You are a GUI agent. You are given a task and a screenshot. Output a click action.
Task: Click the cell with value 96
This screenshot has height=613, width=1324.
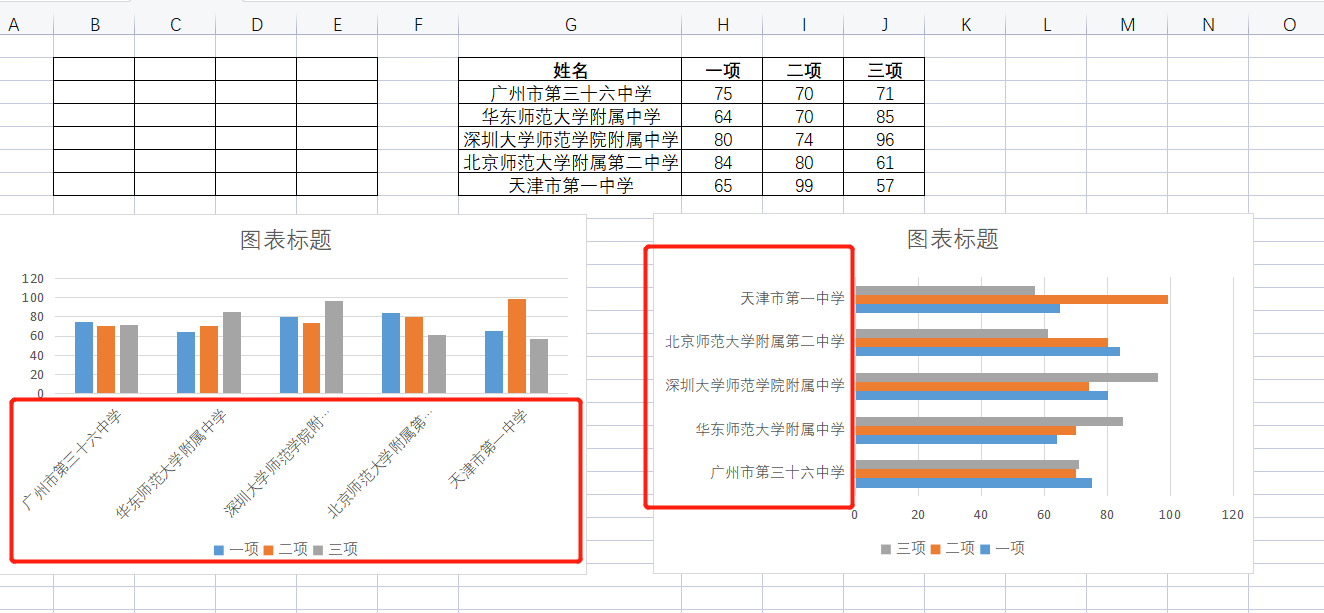point(884,139)
